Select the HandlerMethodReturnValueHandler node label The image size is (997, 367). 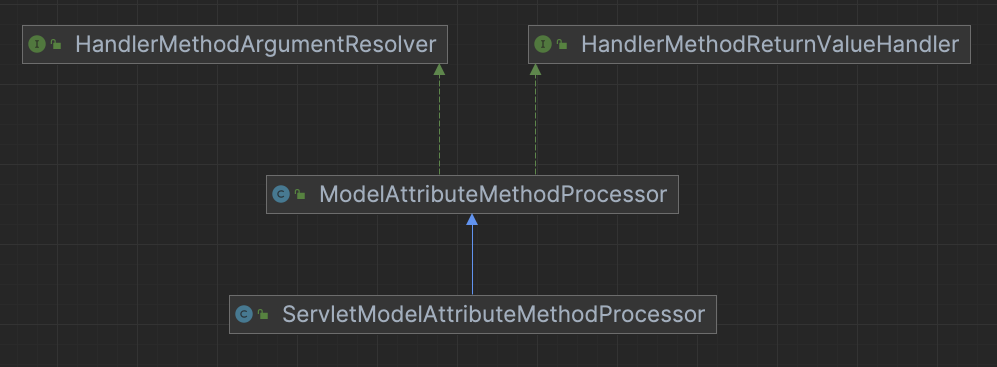pyautogui.click(x=769, y=45)
